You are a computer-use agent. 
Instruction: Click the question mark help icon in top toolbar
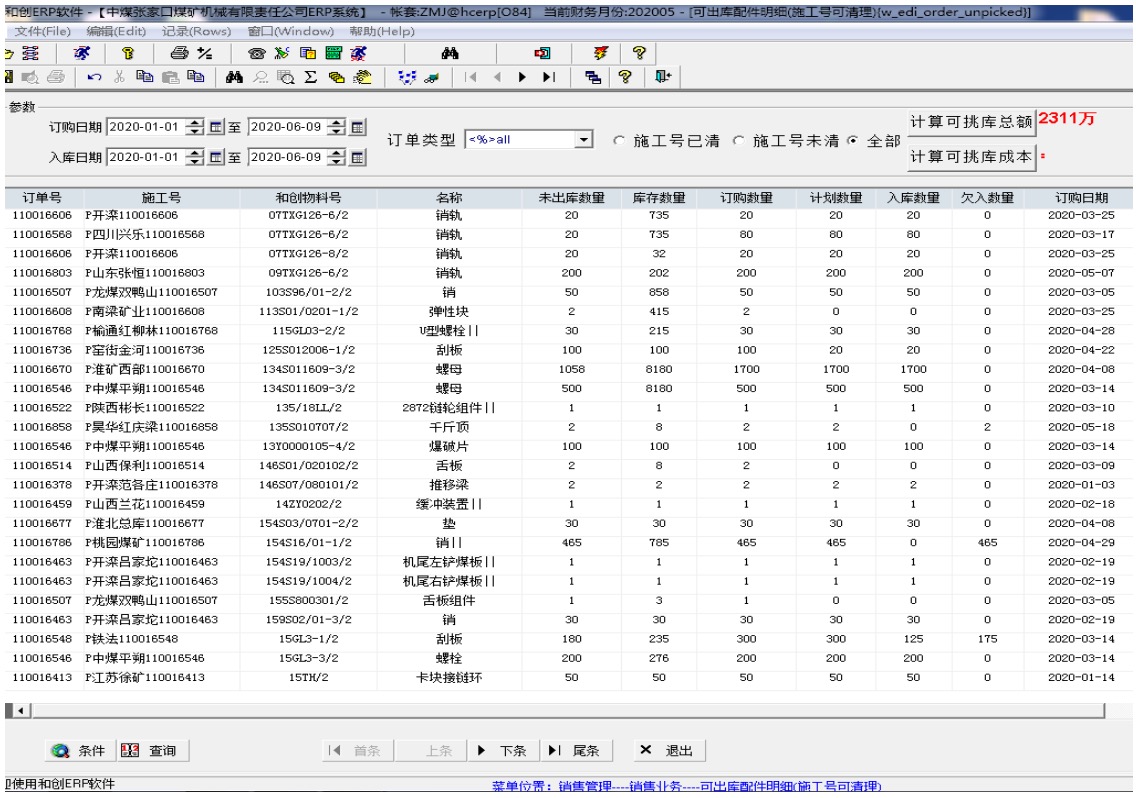click(638, 53)
